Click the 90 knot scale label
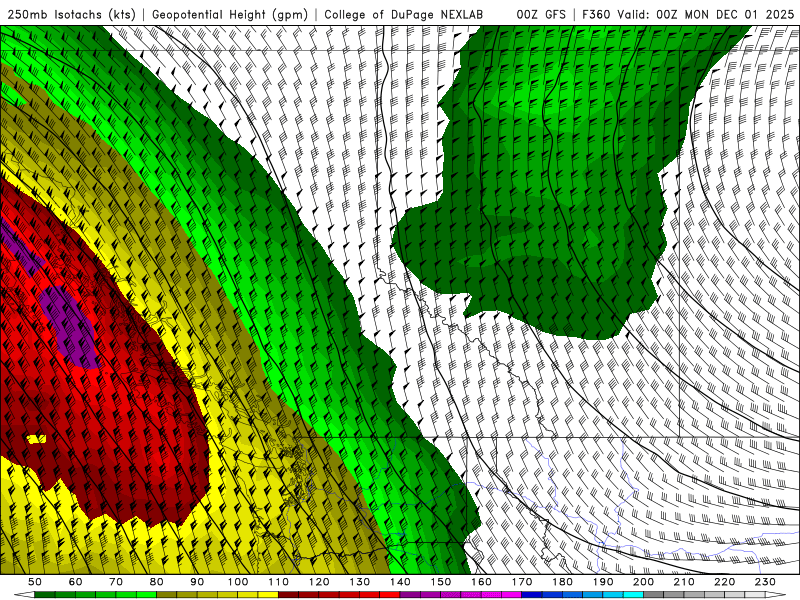This screenshot has width=800, height=600. [197, 582]
